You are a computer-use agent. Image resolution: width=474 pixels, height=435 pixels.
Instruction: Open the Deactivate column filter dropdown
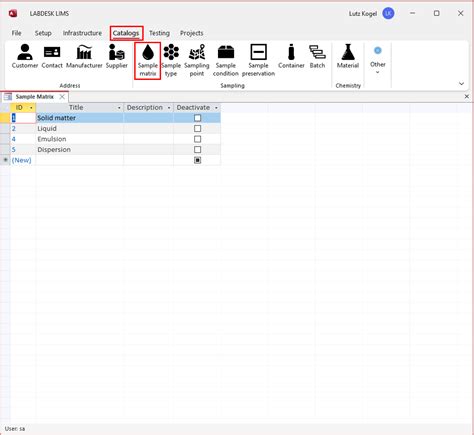(x=216, y=108)
